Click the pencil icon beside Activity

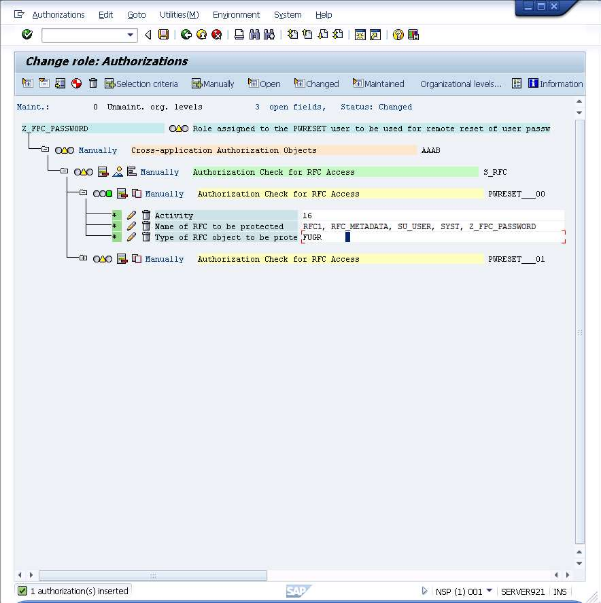click(131, 215)
